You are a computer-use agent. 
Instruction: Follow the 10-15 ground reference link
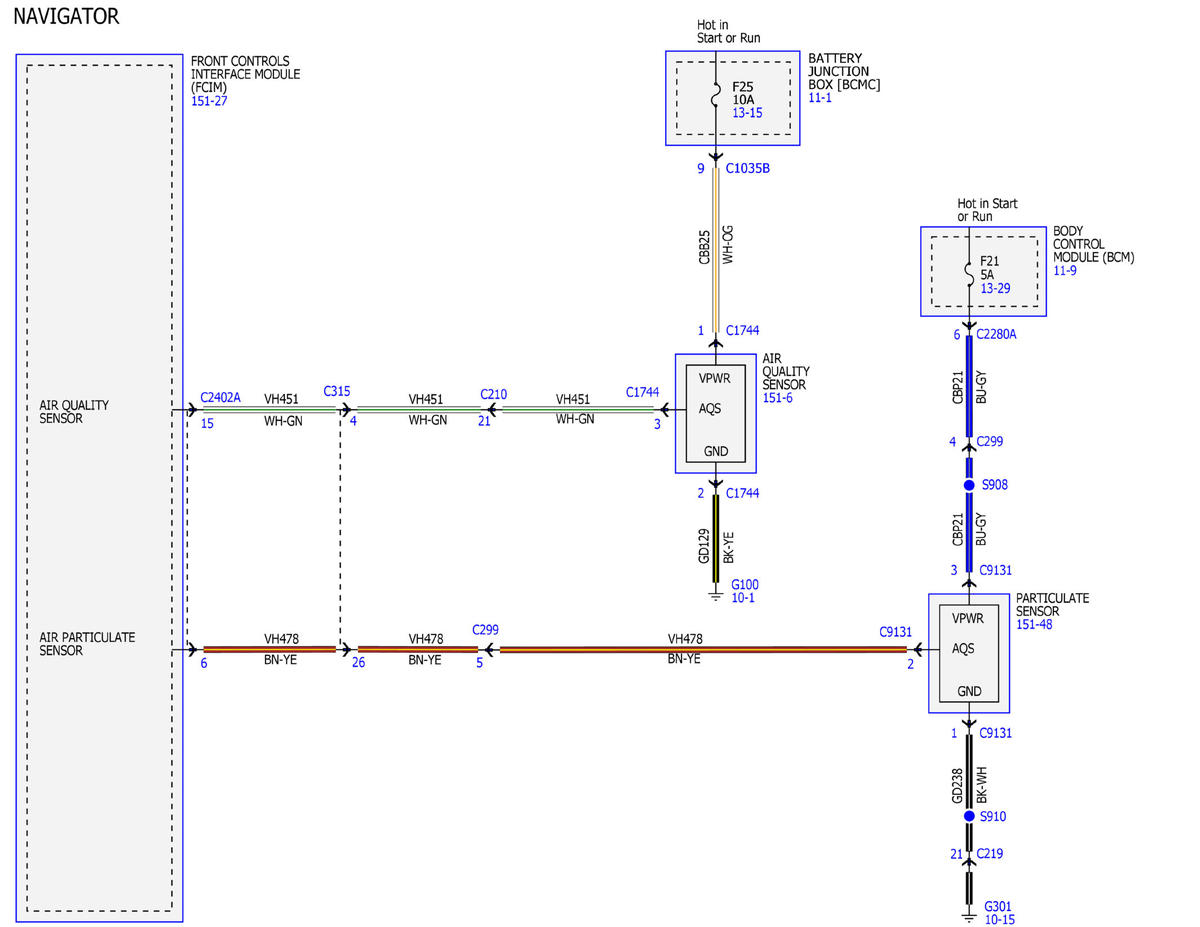(1000, 920)
